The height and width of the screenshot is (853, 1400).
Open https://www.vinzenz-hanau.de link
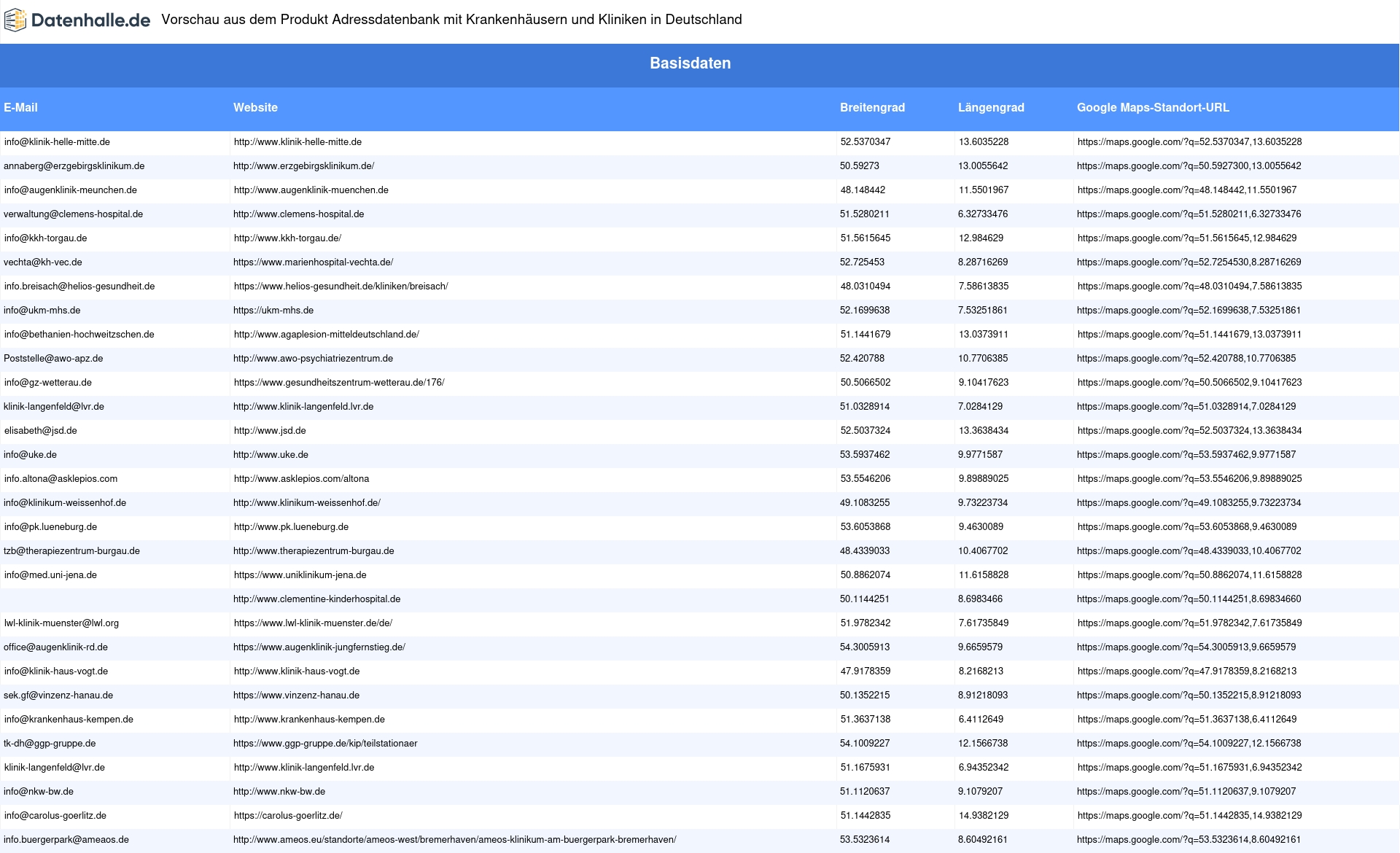tap(296, 696)
